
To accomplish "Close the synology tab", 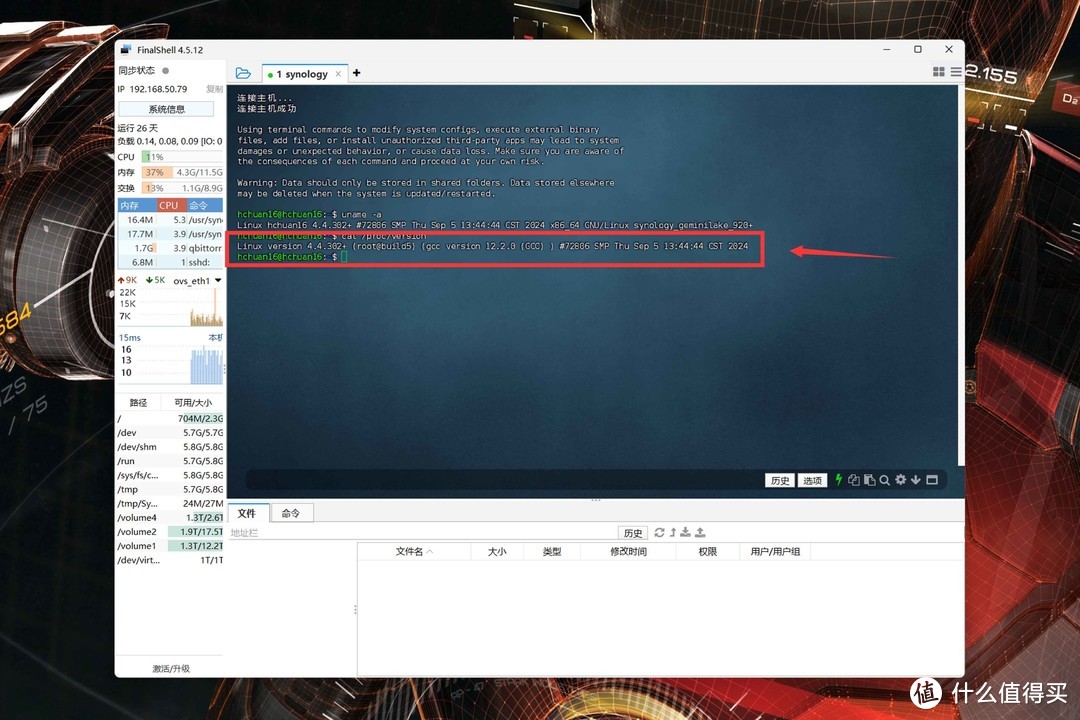I will tap(338, 74).
